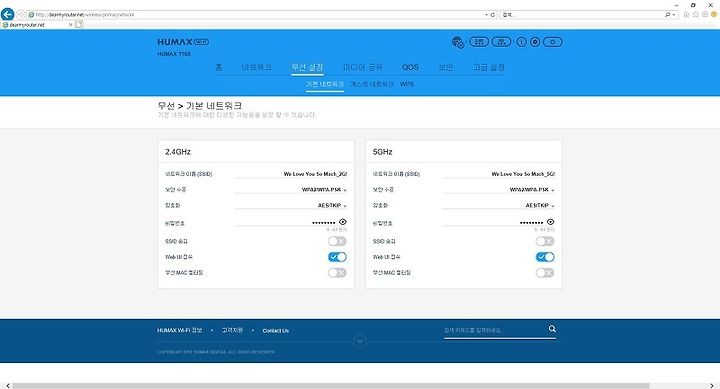Screen dimensions: 720x389
Task: Click the horizontal scrollbar right arrow
Action: pyautogui.click(x=712, y=386)
